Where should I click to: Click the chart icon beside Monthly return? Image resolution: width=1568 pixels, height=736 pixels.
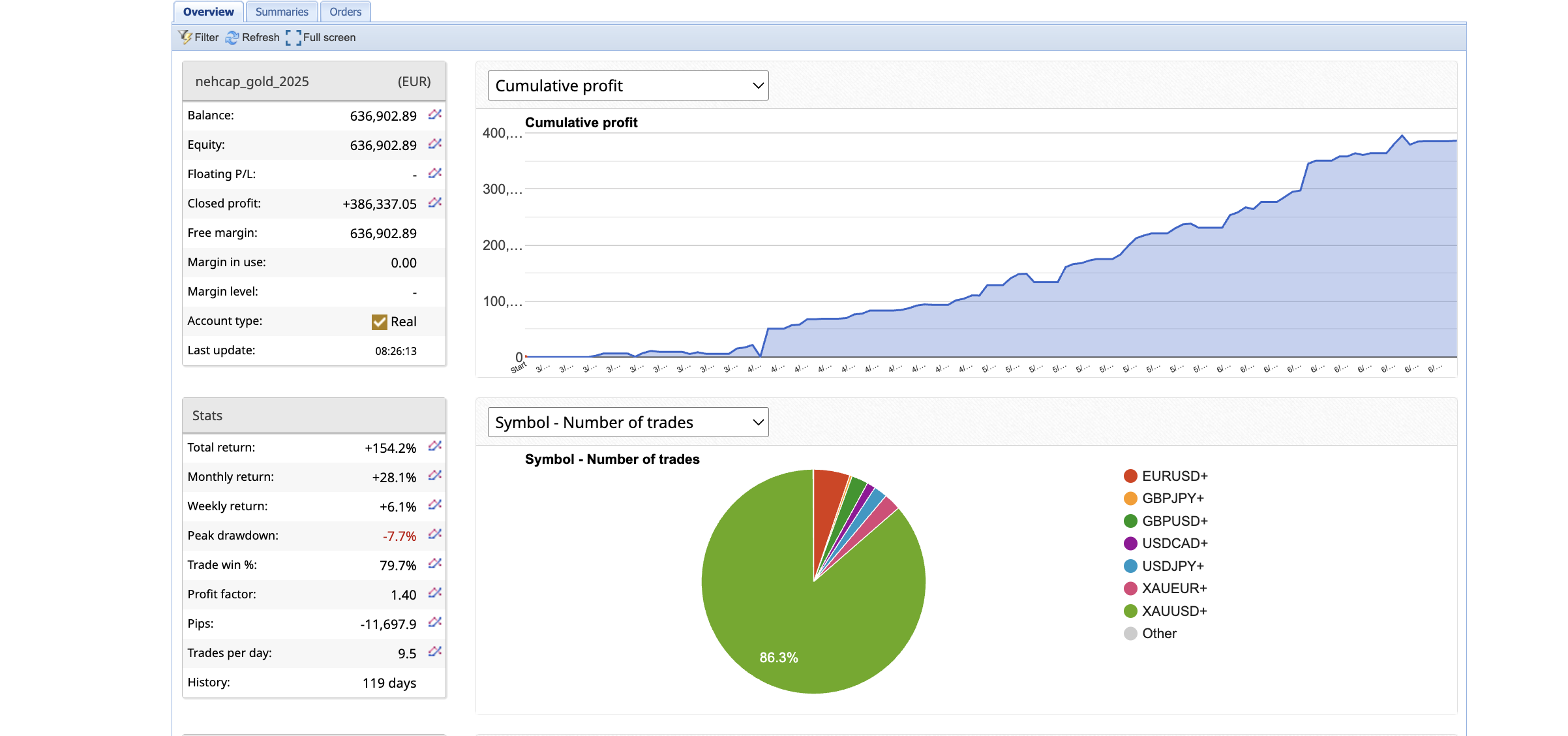point(435,476)
